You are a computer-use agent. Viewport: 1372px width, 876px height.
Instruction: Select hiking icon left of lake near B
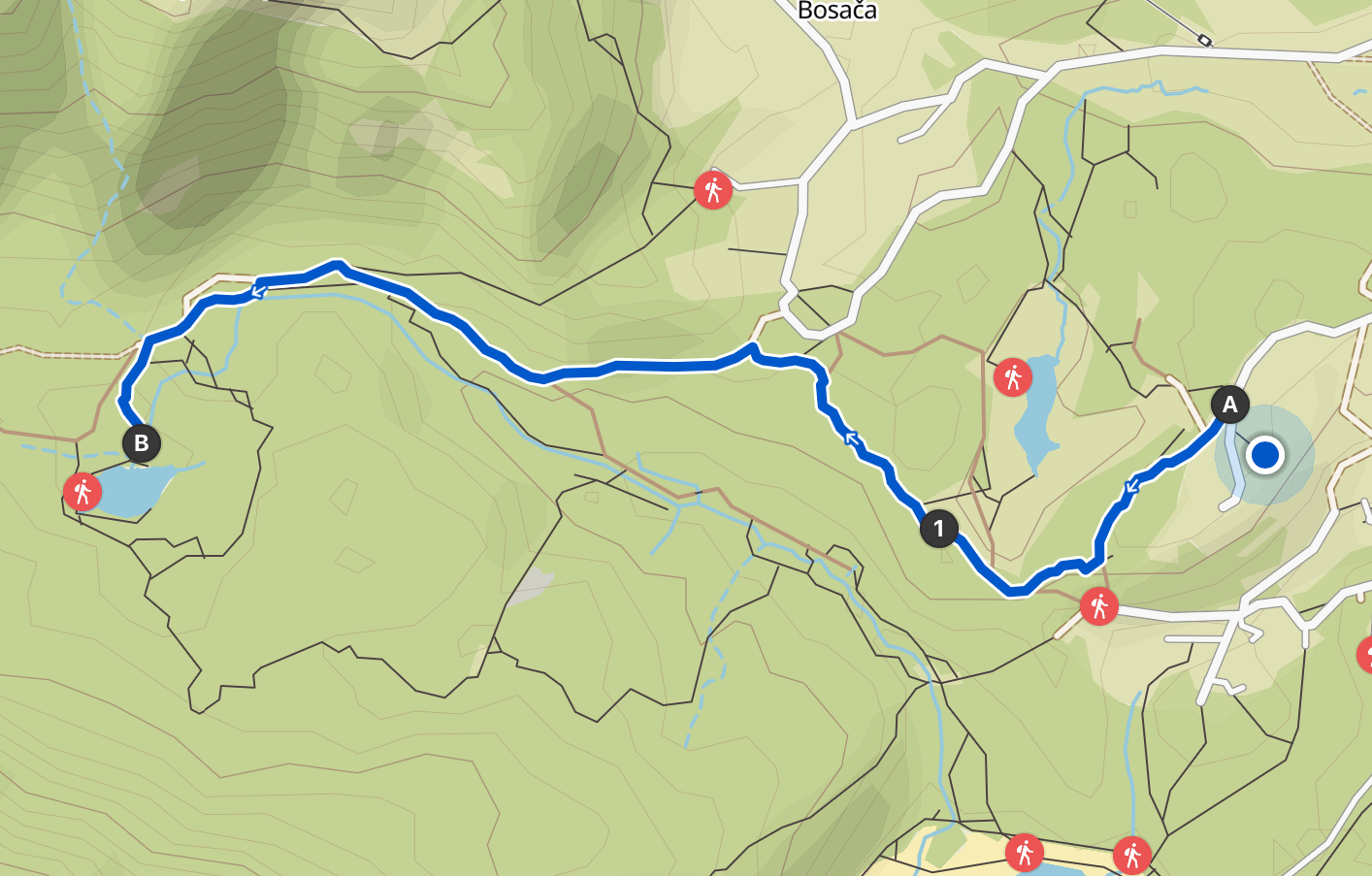coord(82,492)
